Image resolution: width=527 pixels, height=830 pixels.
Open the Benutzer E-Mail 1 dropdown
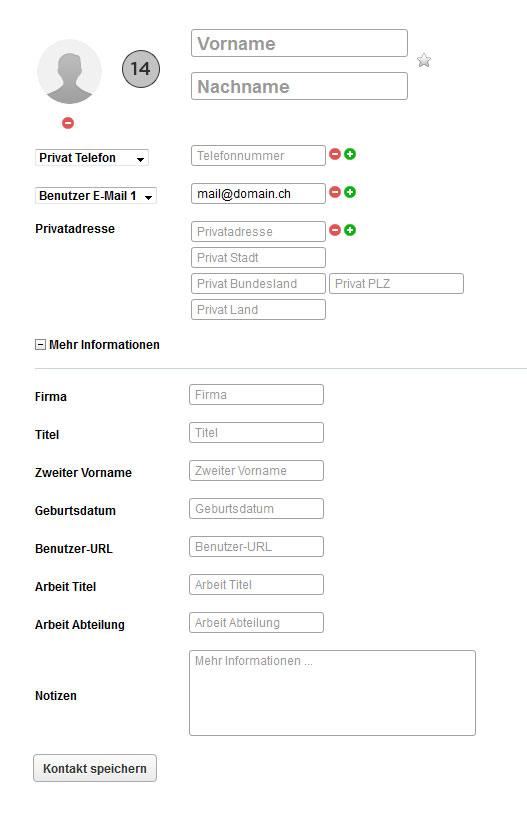pos(96,196)
